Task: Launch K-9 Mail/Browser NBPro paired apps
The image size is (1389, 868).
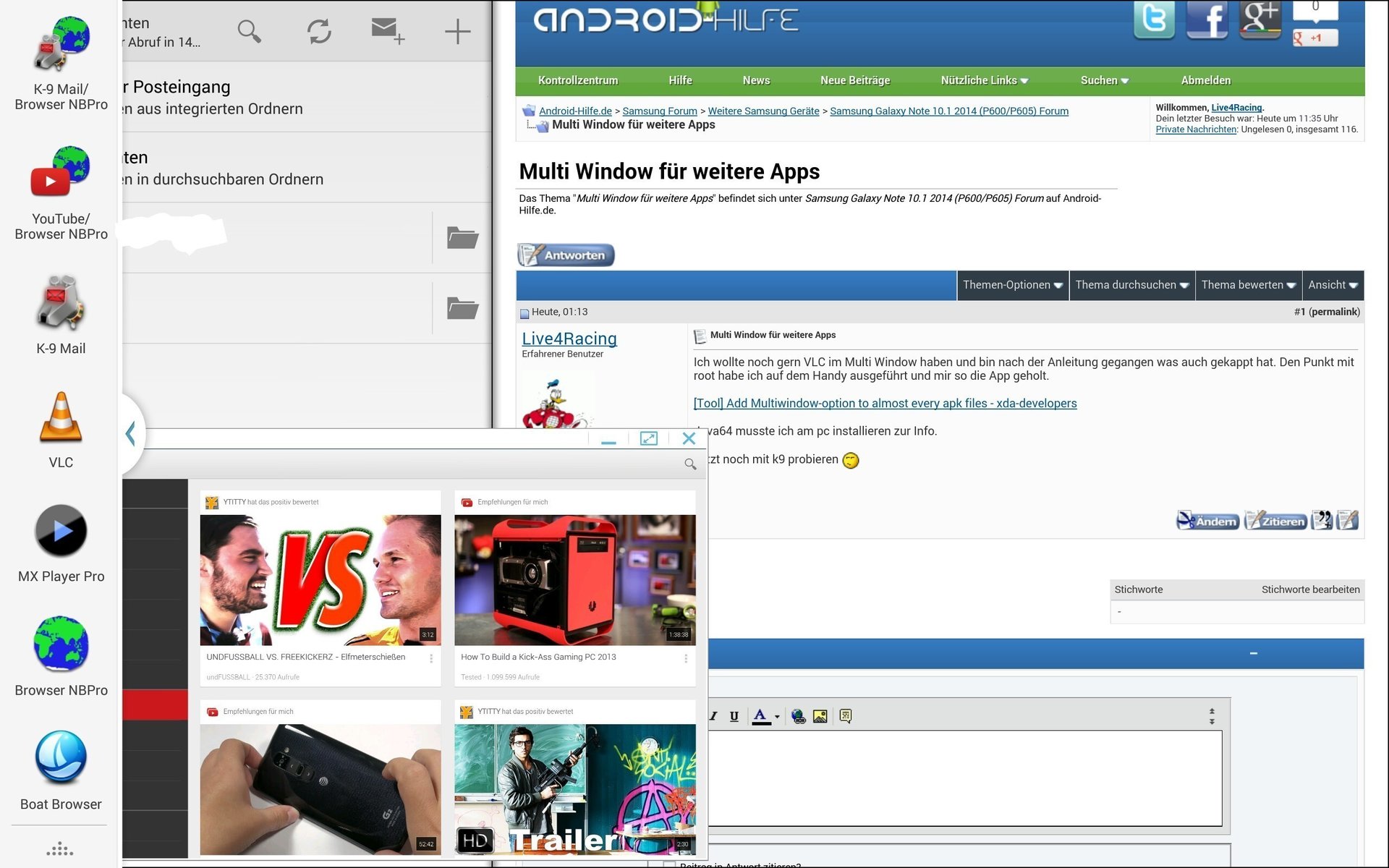Action: click(61, 62)
